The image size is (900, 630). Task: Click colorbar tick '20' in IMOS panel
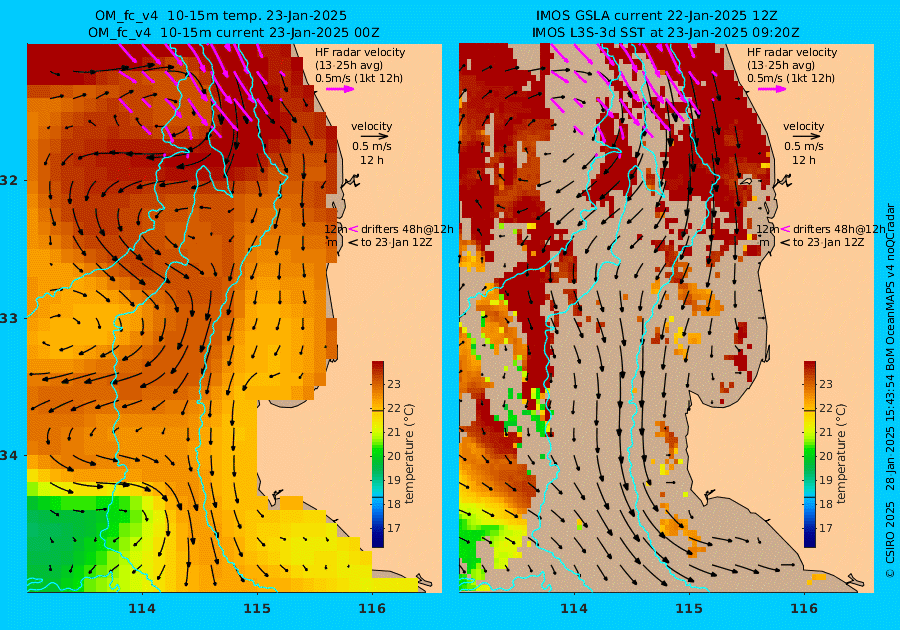(x=826, y=456)
